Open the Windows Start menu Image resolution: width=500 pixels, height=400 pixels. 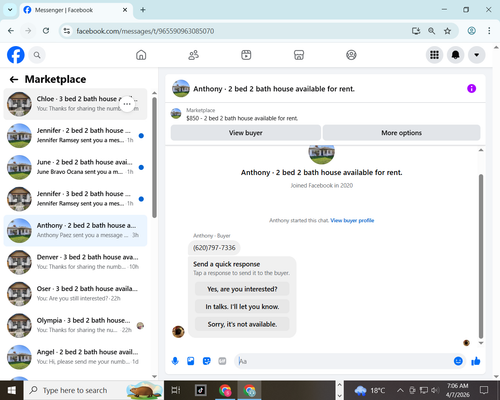pos(12,390)
